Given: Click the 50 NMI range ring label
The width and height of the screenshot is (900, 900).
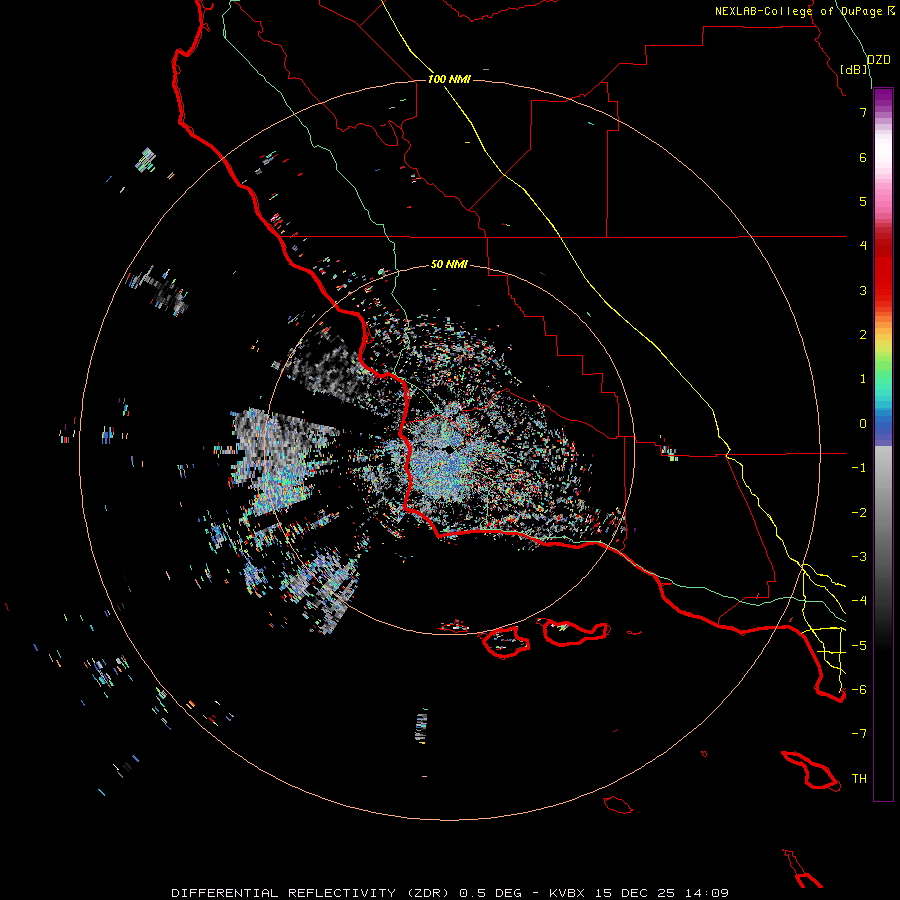Looking at the screenshot, I should [x=449, y=264].
